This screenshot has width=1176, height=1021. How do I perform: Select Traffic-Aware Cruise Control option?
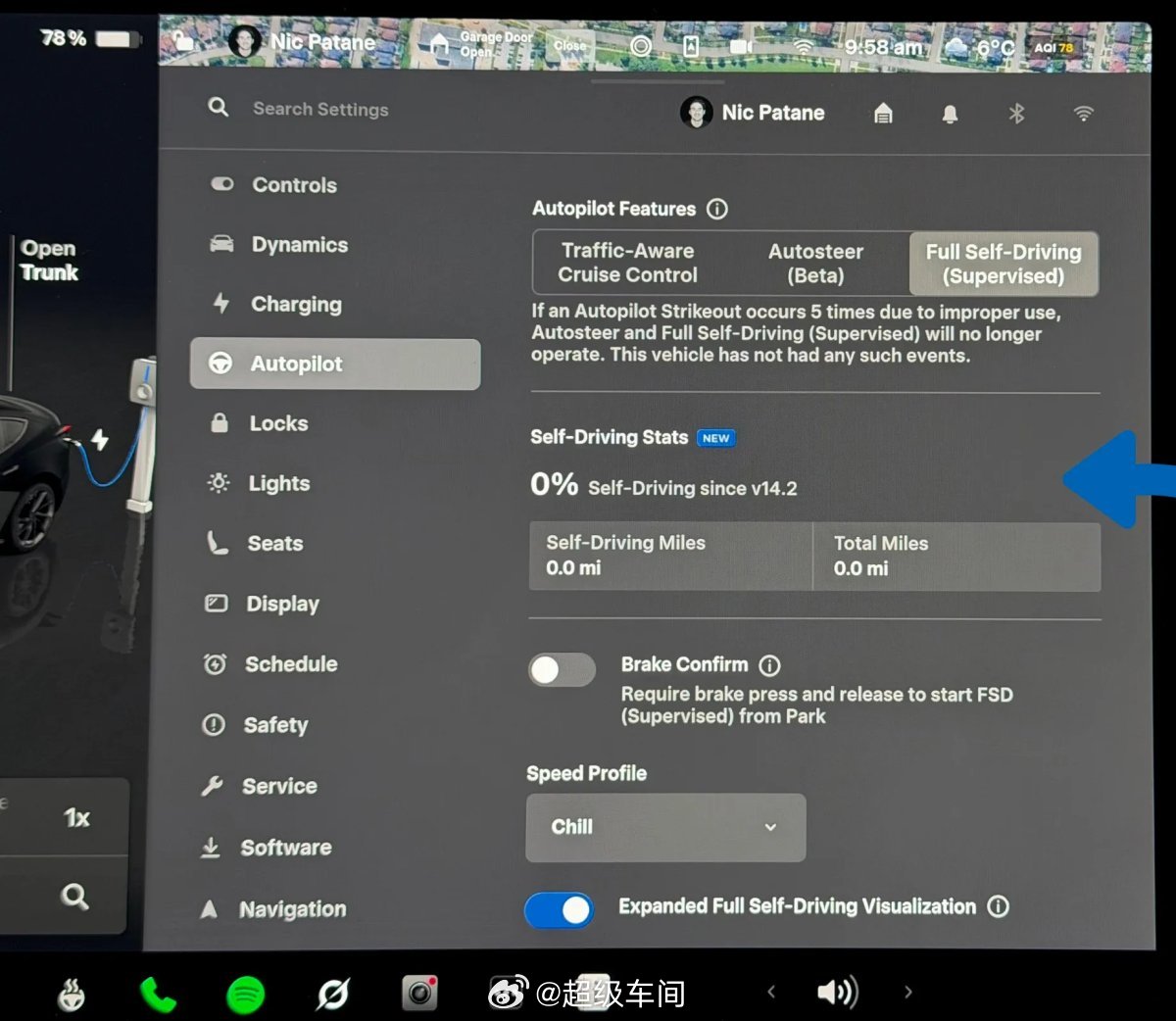(627, 263)
